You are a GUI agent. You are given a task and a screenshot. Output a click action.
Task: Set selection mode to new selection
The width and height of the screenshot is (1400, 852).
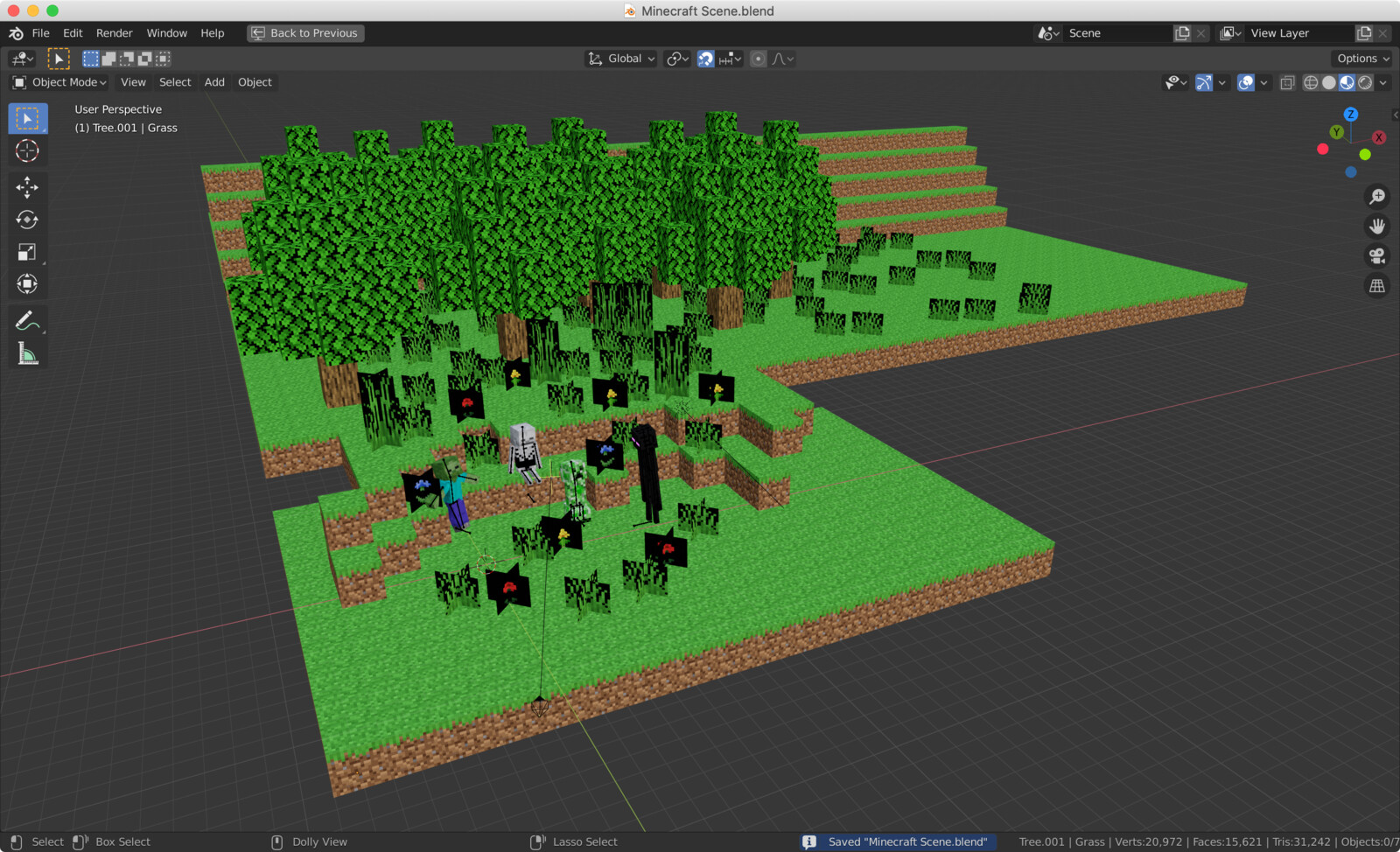(90, 59)
